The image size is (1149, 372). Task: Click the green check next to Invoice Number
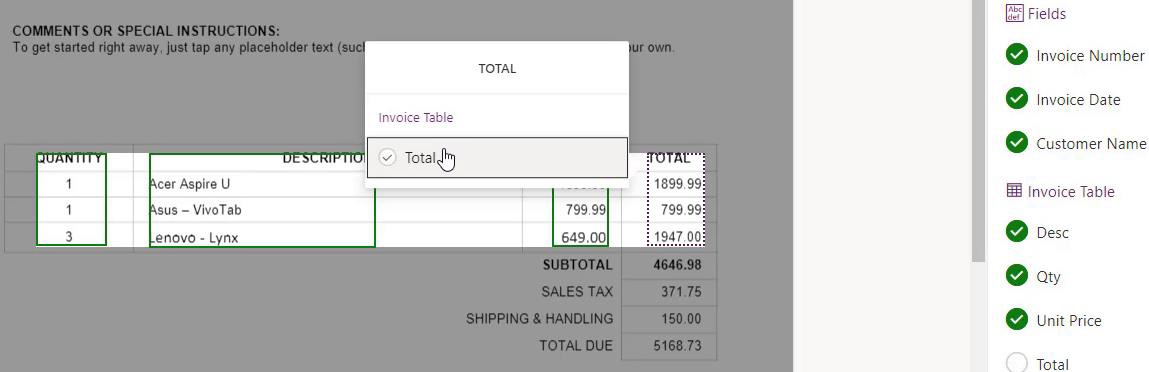click(x=1016, y=55)
